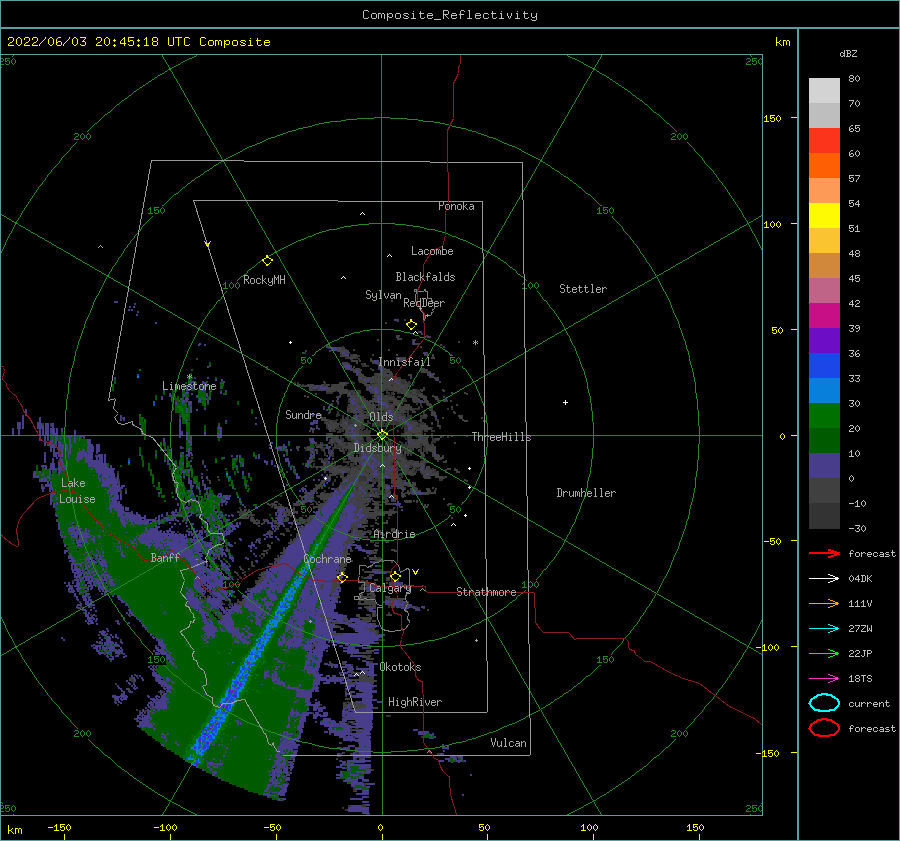Viewport: 900px width, 841px height.
Task: Click the Sundre town label
Action: click(x=304, y=414)
